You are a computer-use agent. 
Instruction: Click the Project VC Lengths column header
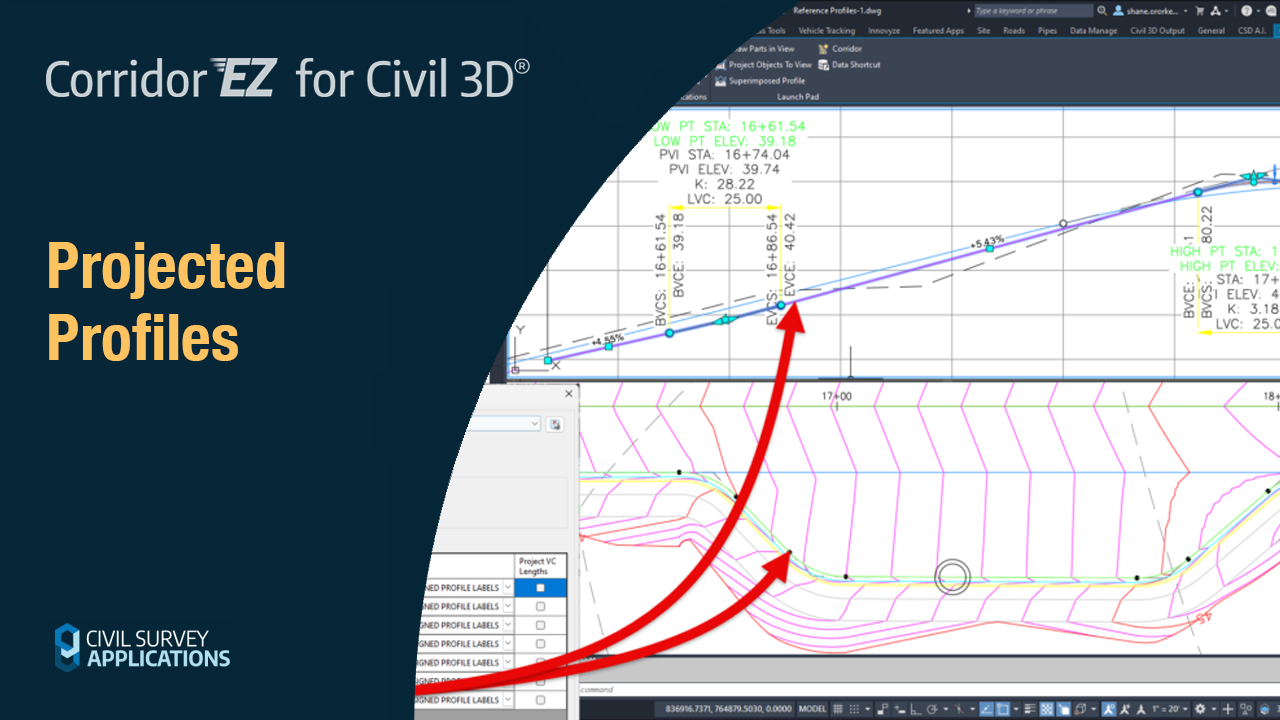pyautogui.click(x=540, y=566)
